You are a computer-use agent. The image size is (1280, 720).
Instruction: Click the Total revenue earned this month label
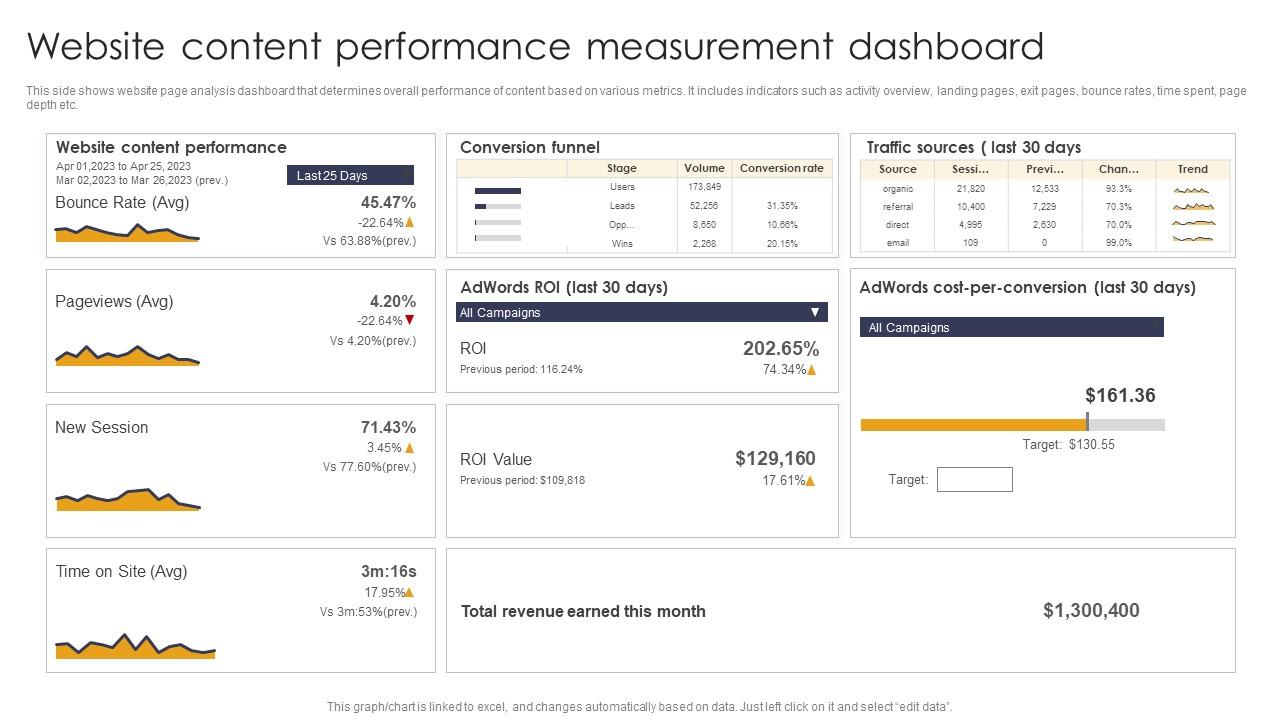coord(583,611)
